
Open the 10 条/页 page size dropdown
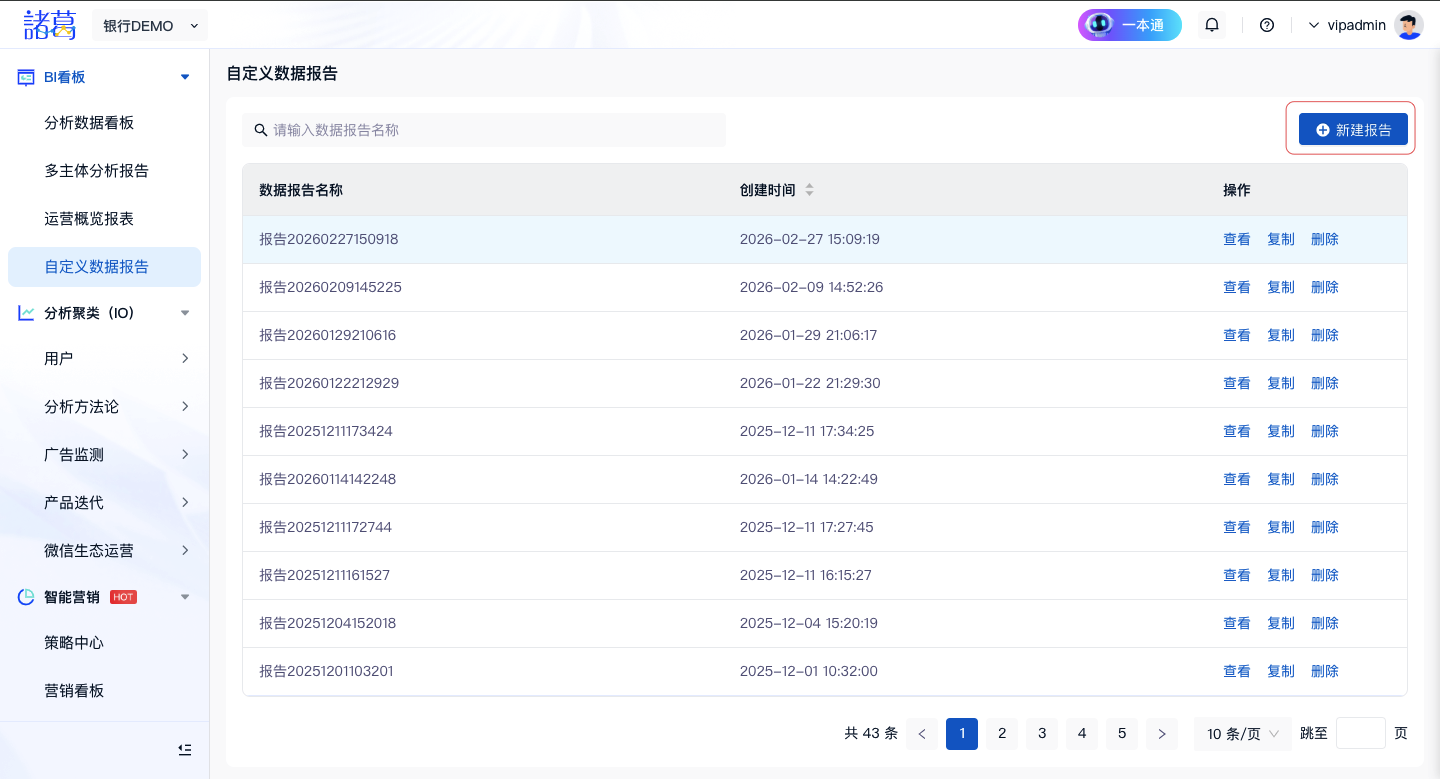(x=1242, y=734)
